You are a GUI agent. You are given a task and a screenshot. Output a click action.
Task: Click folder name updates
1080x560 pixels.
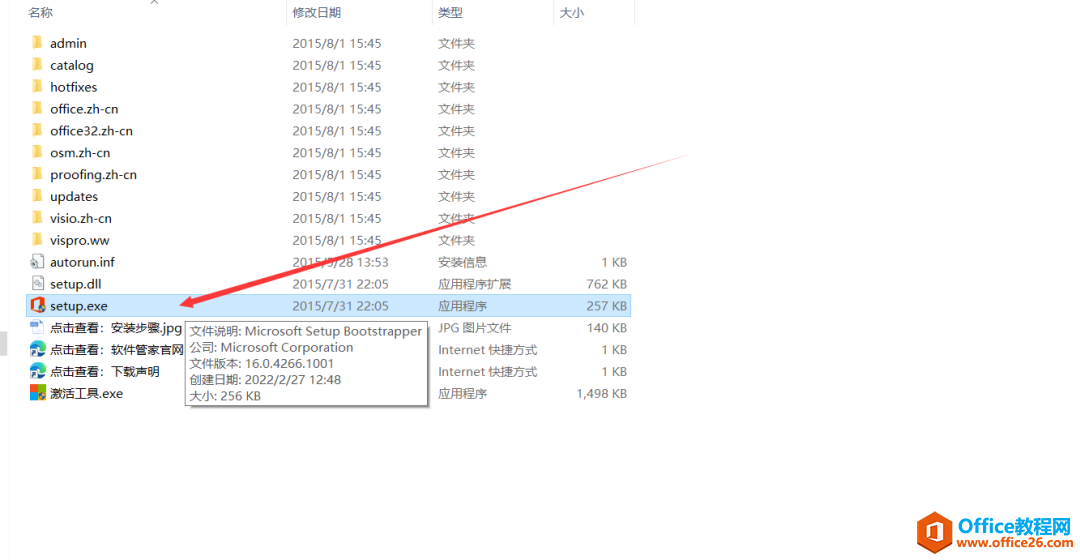[74, 196]
